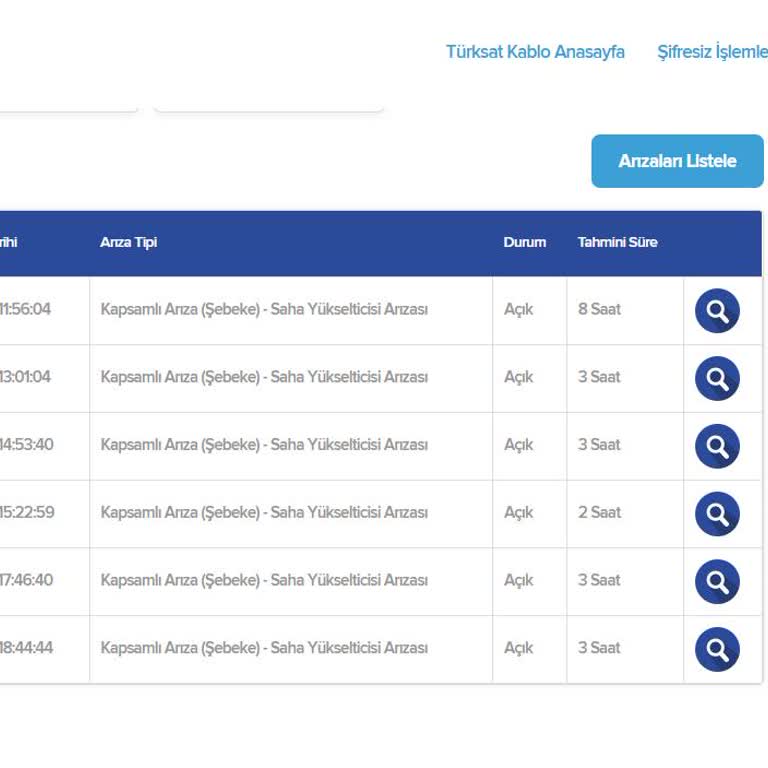The height and width of the screenshot is (768, 768).
Task: Select the 11:56:04 timestamp cell
Action: [26, 310]
